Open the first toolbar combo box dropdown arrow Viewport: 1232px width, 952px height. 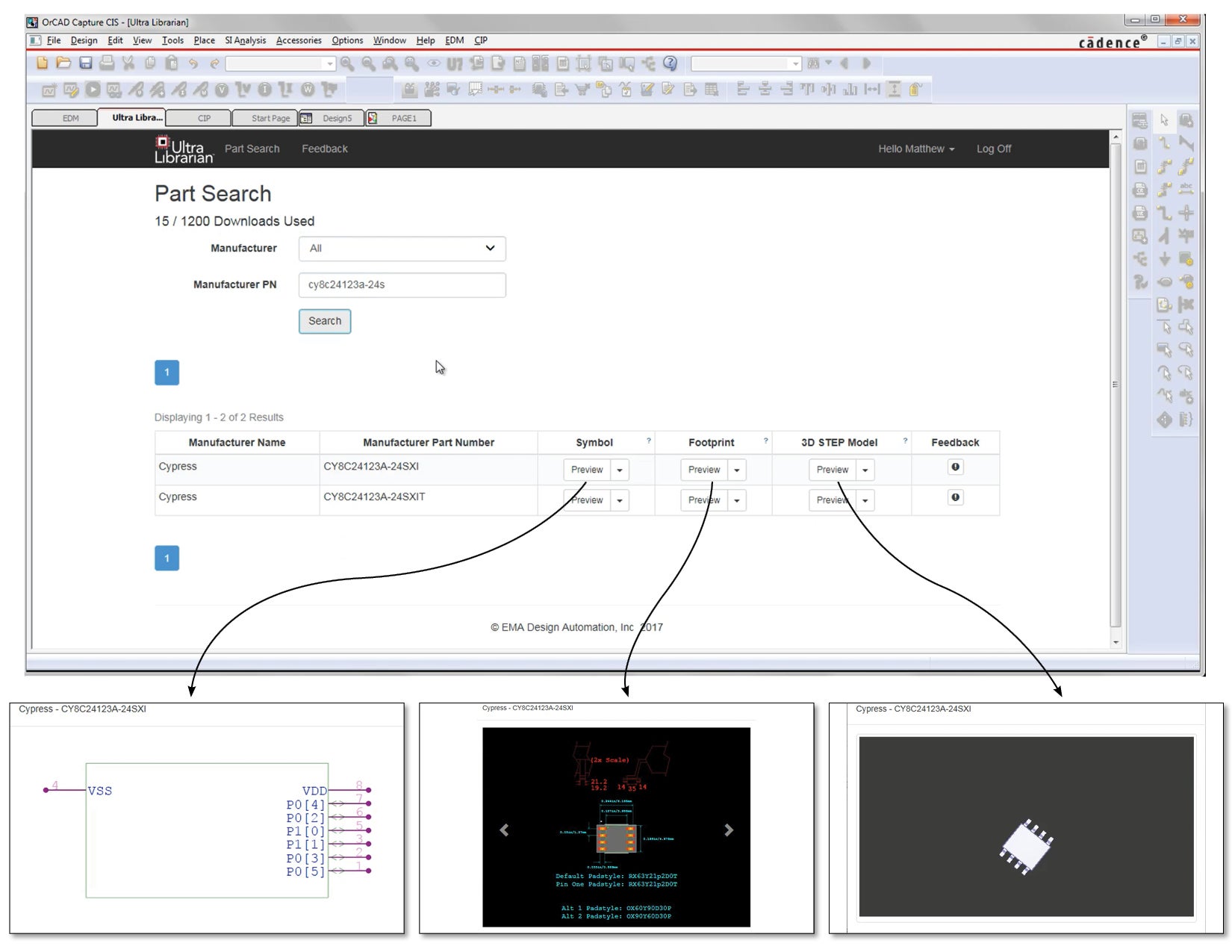[x=330, y=64]
